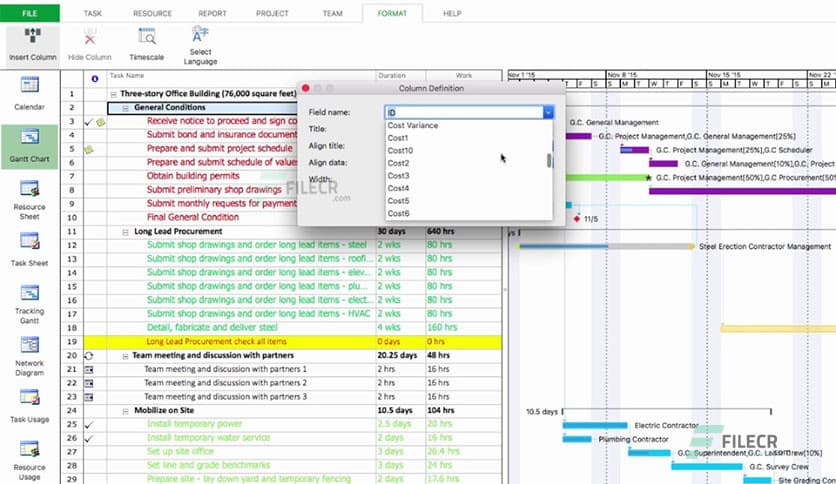Viewport: 836px width, 484px height.
Task: Click the FILE tab button
Action: pyautogui.click(x=30, y=13)
